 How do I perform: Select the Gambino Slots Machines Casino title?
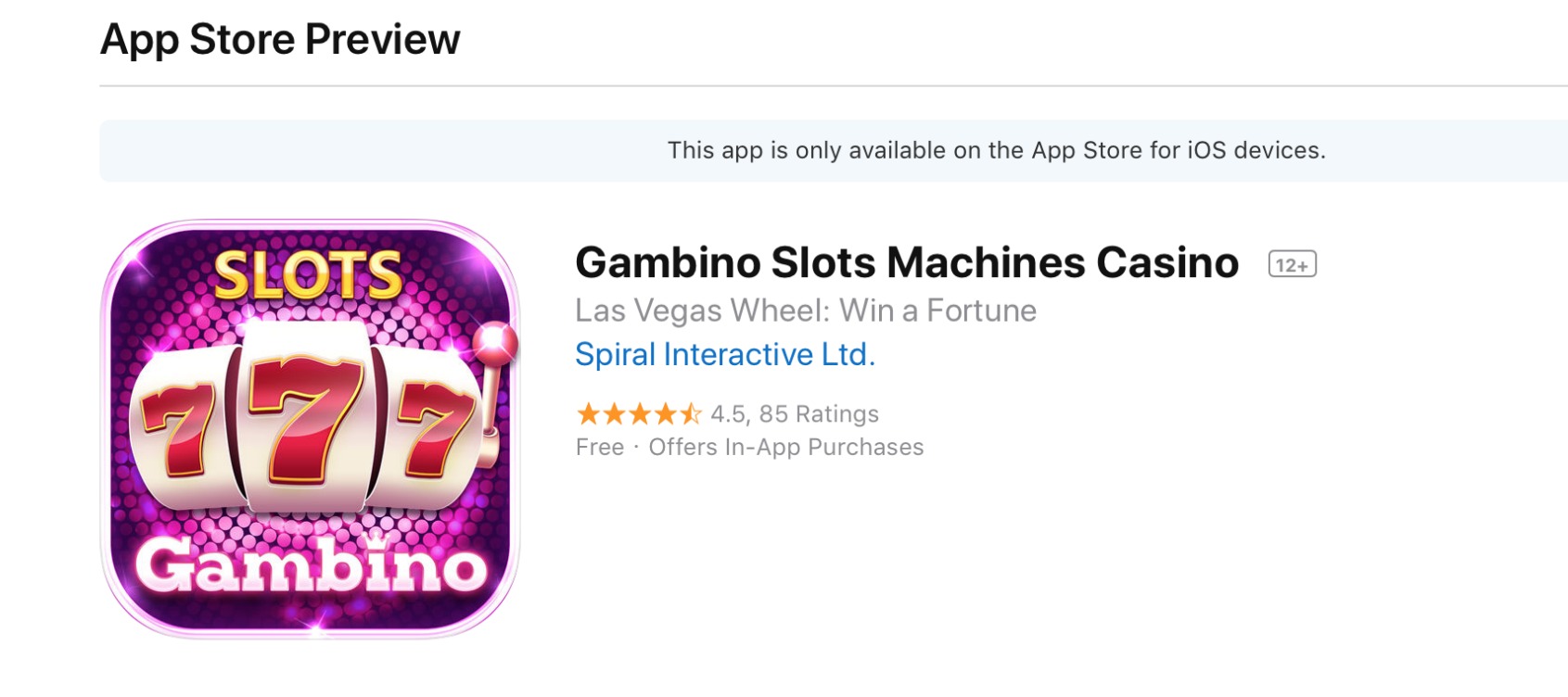pos(906,263)
